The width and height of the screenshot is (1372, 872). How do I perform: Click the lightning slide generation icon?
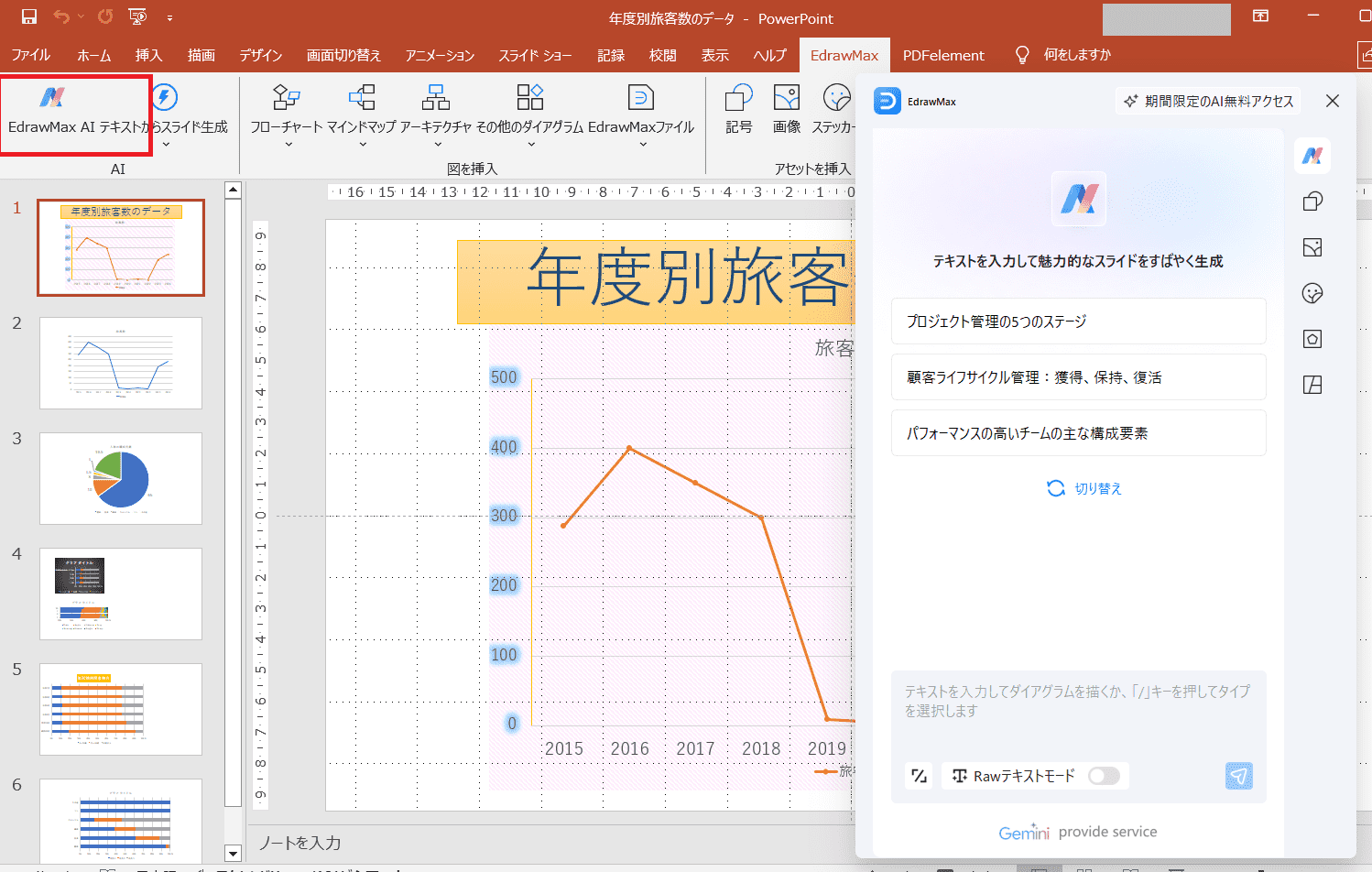pyautogui.click(x=165, y=98)
